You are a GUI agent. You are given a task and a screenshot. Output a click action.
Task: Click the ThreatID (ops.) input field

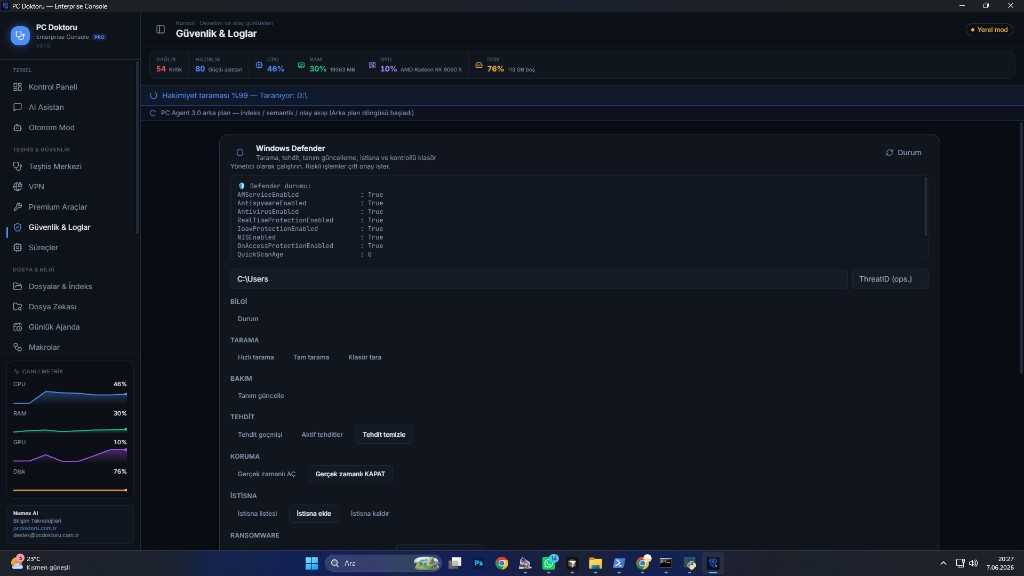(x=890, y=279)
